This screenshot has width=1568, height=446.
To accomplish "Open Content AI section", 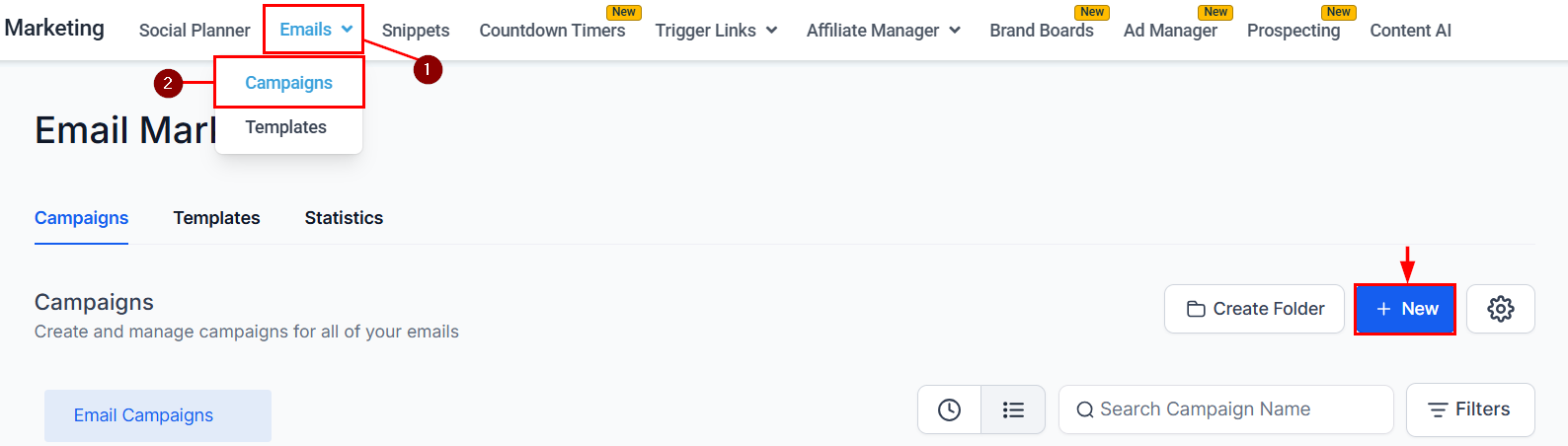I will [x=1410, y=31].
